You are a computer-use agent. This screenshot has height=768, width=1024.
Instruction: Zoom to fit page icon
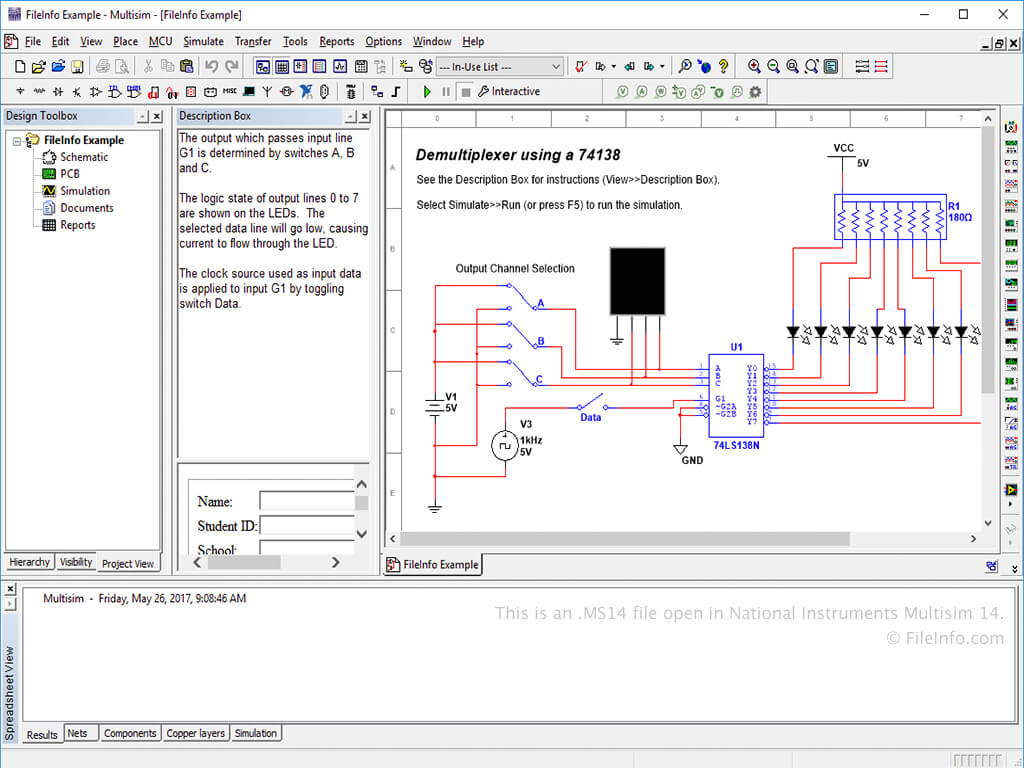811,67
